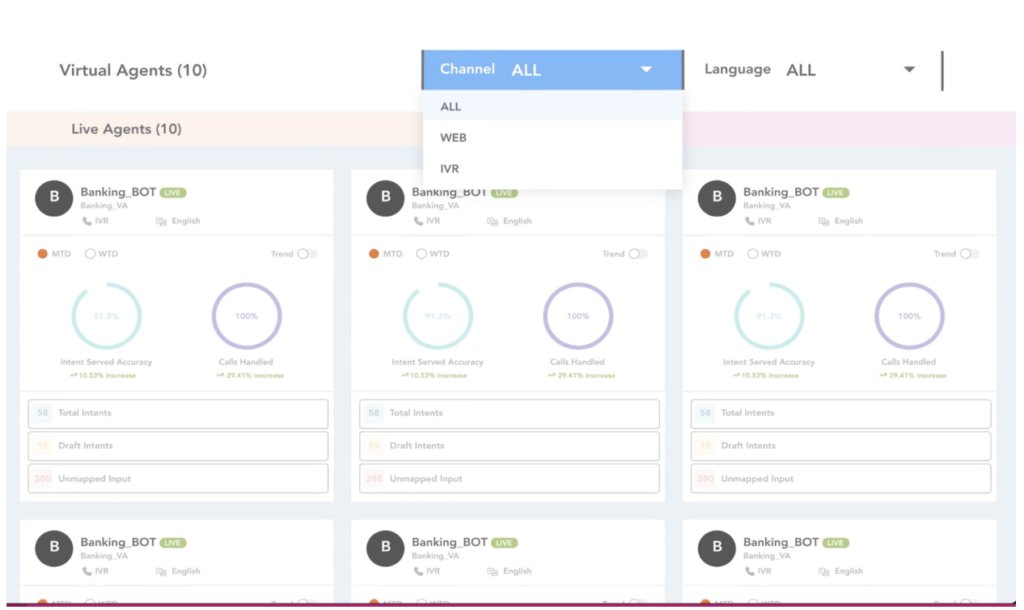Click LIVE badge on second bottom-row card
The width and height of the screenshot is (1024, 610).
[x=504, y=543]
